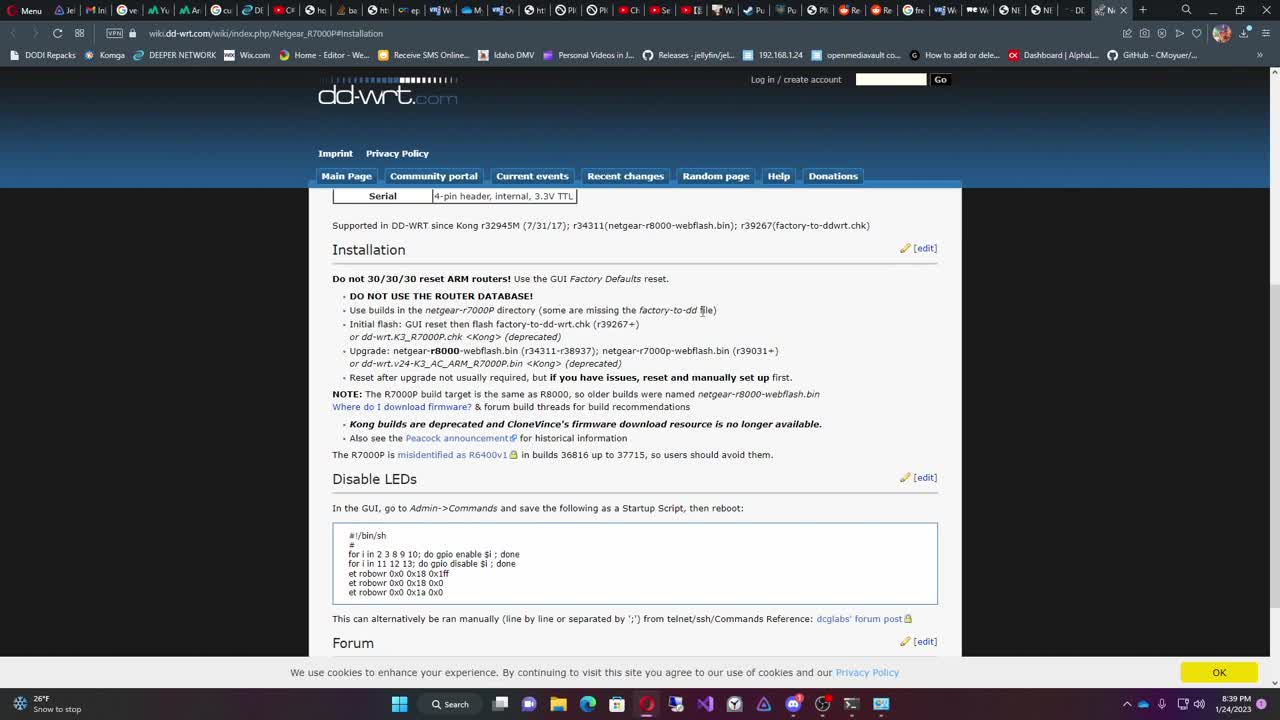Open GitHub CMoyuer bookmark
This screenshot has height=720, width=1280.
coord(1152,55)
